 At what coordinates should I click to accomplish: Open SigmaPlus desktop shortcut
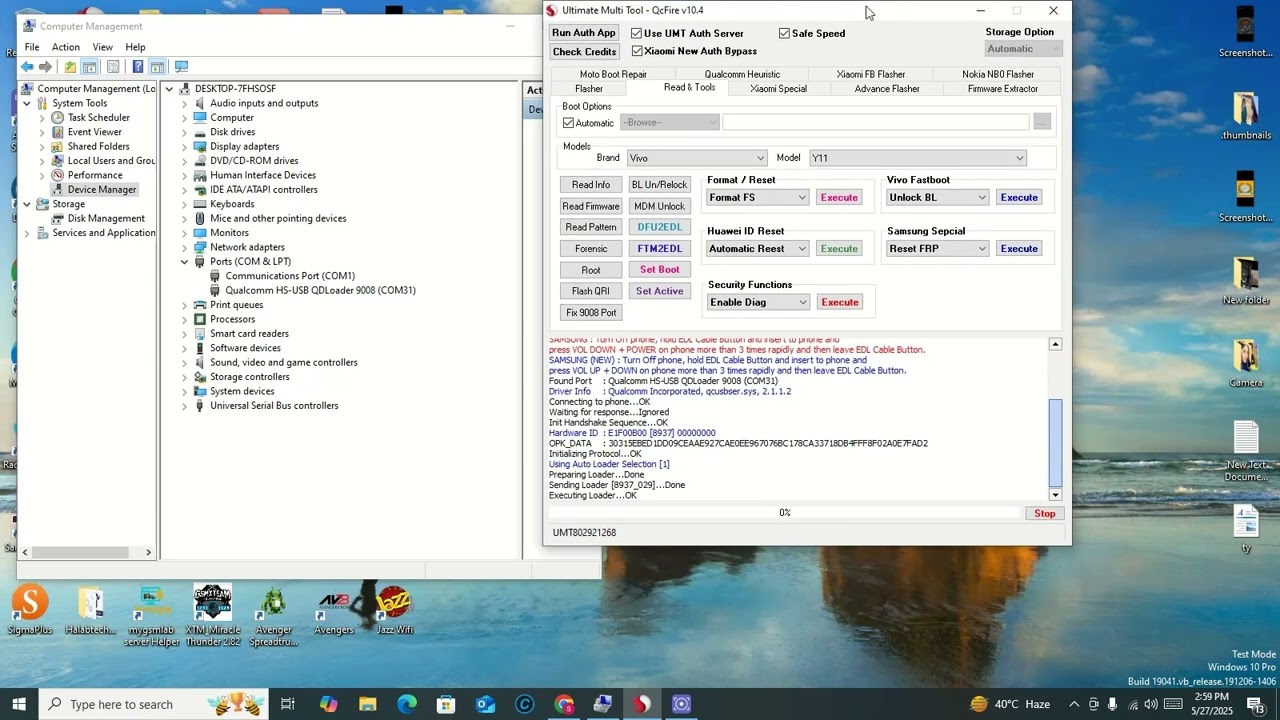30,610
